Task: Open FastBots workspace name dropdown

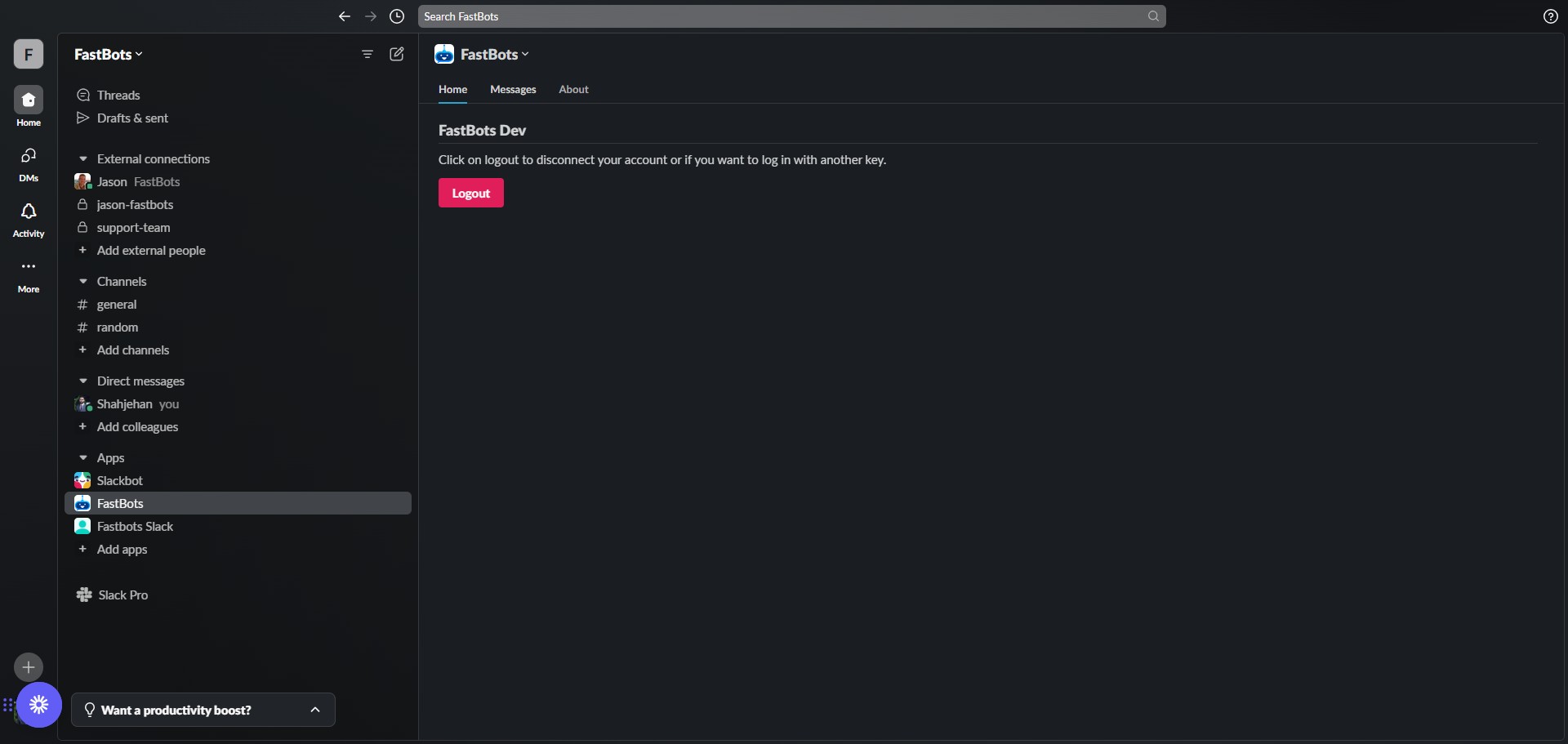Action: pos(109,54)
